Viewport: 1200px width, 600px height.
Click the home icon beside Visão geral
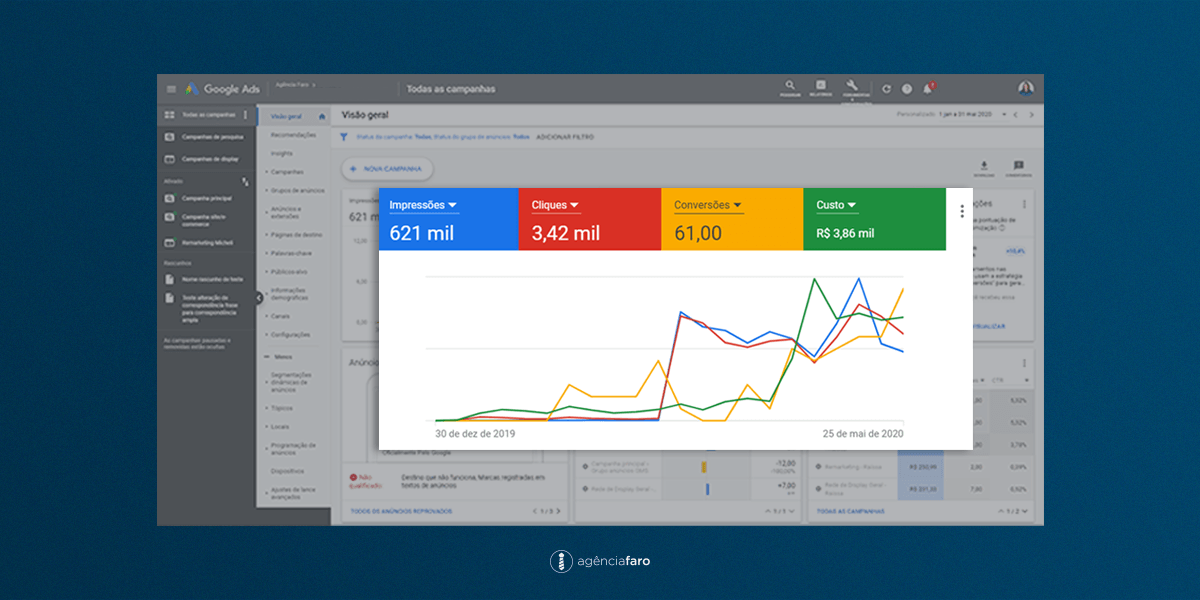click(x=322, y=116)
